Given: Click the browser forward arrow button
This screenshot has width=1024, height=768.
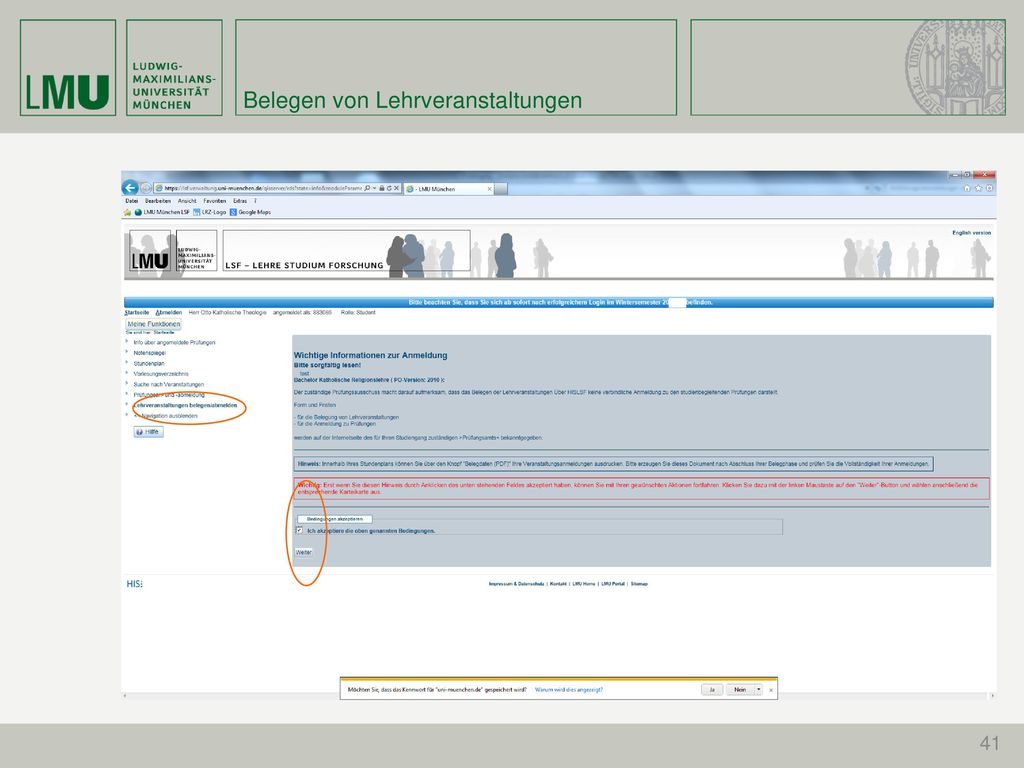Looking at the screenshot, I should point(146,188).
